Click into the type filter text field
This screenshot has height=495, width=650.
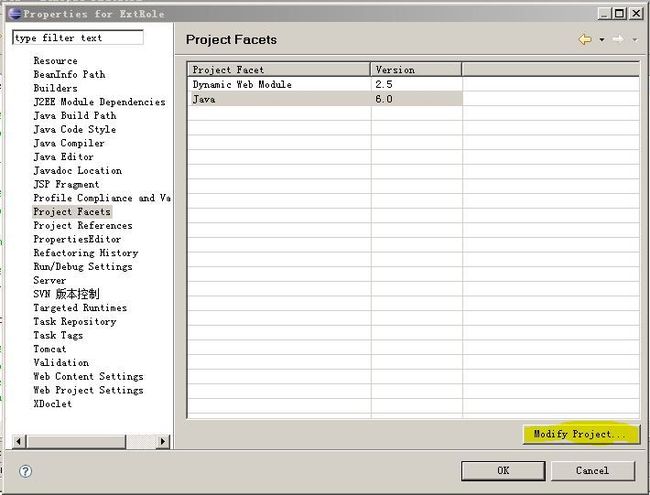tap(78, 38)
